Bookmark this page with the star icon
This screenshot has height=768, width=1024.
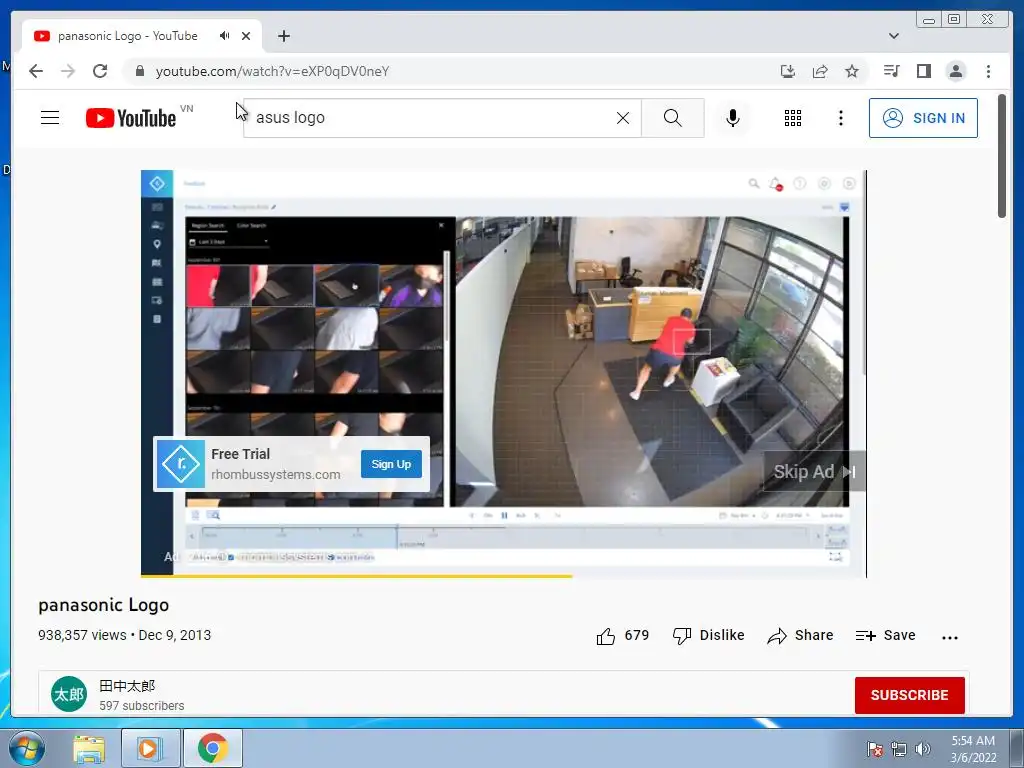[852, 71]
